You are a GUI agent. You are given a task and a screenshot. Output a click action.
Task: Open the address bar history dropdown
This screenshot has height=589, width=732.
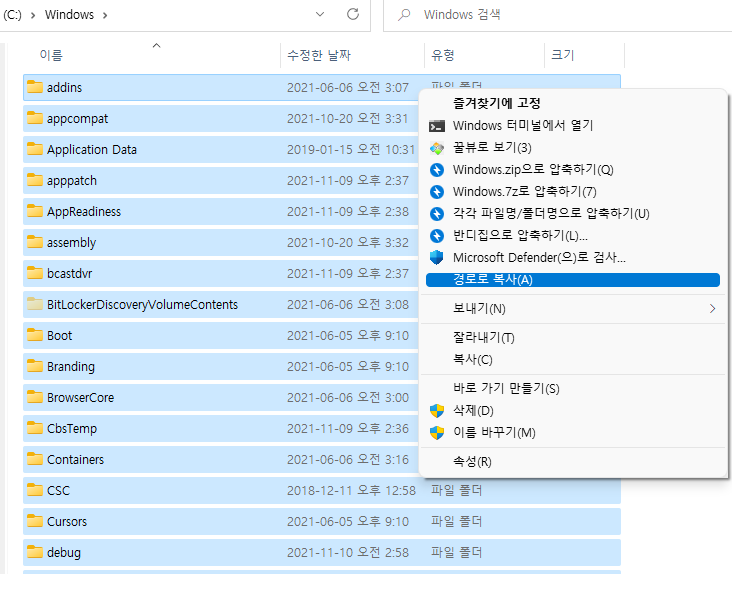pyautogui.click(x=320, y=14)
